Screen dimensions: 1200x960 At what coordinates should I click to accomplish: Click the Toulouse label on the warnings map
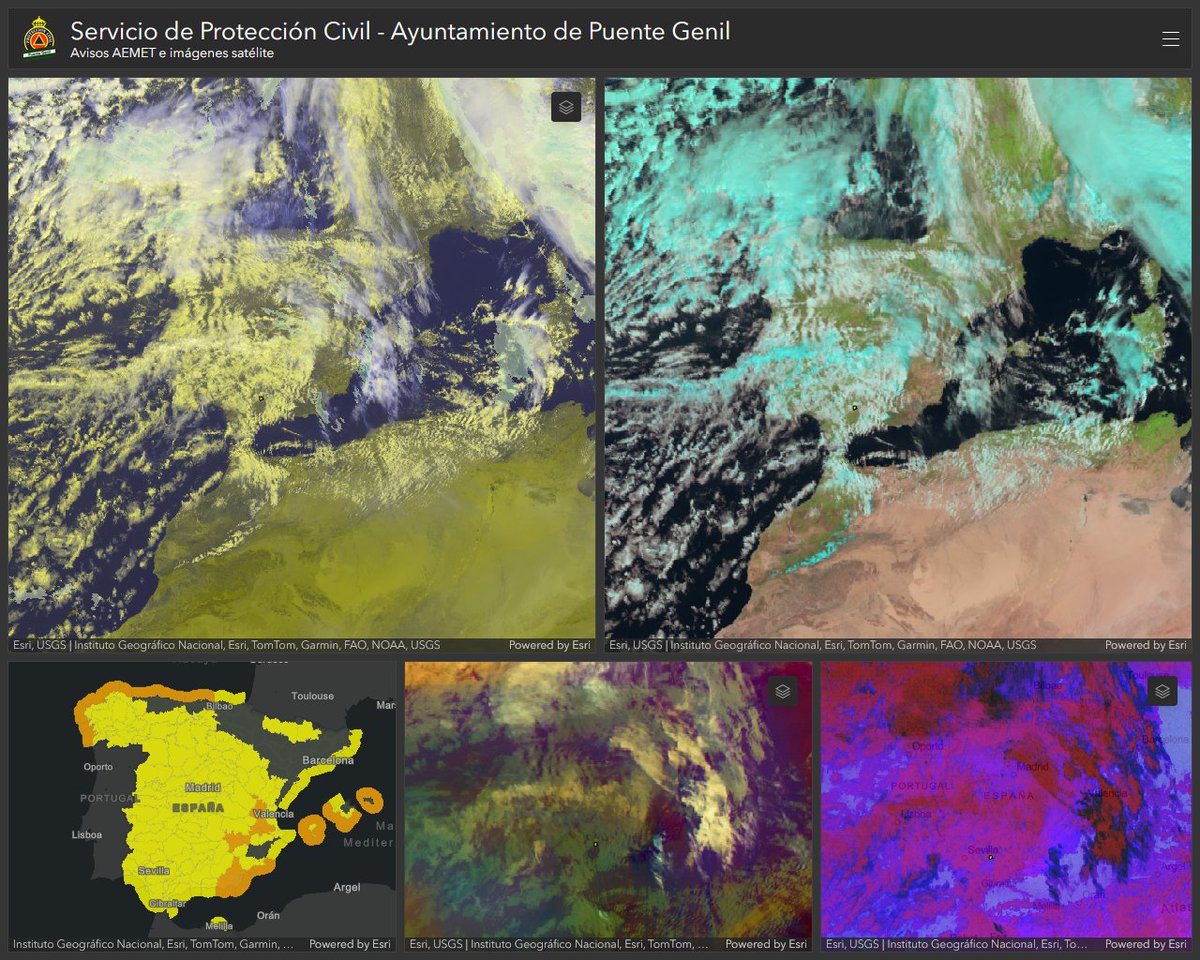[x=312, y=696]
